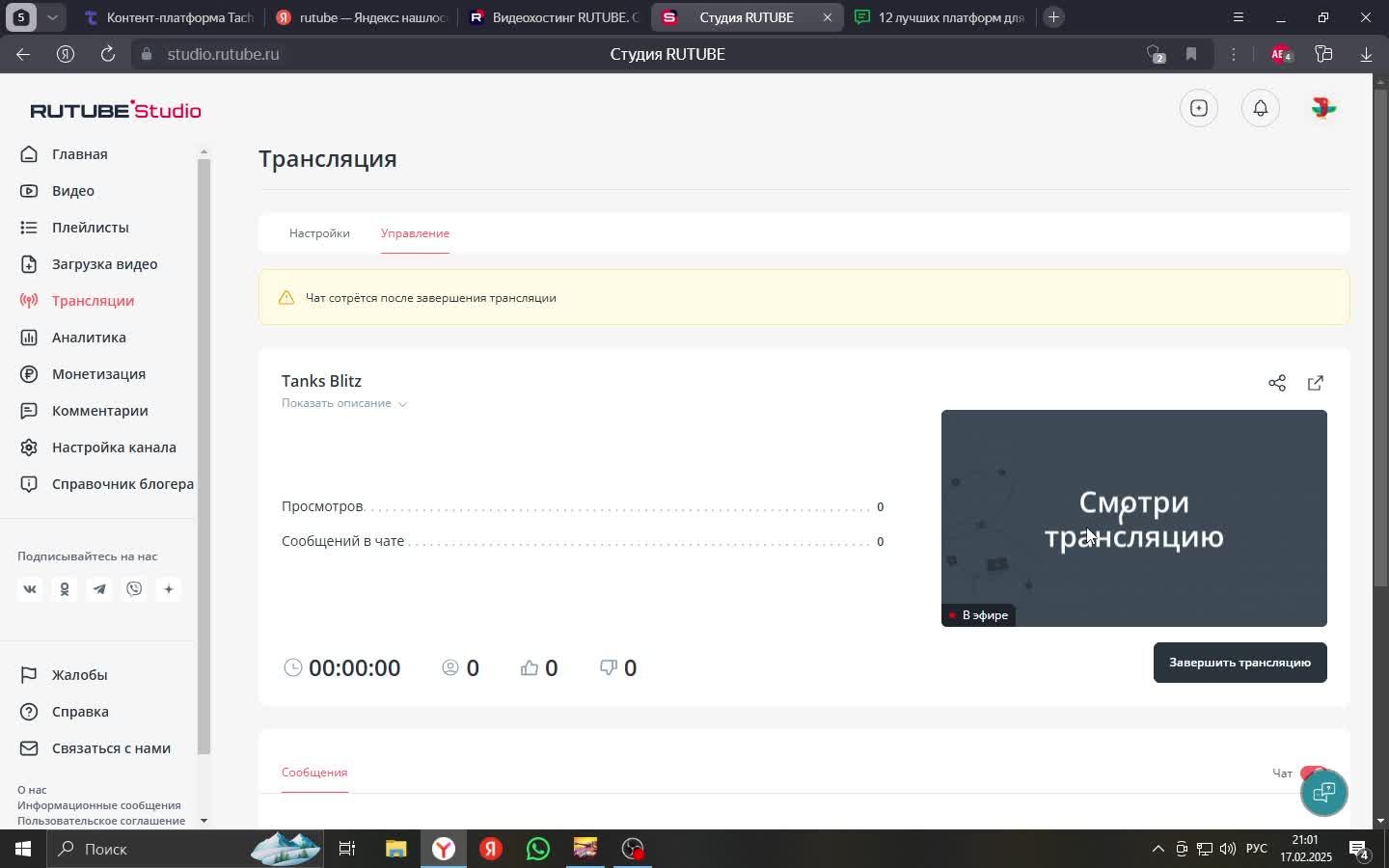Click the О нас footer link
This screenshot has height=868, width=1389.
(32, 790)
